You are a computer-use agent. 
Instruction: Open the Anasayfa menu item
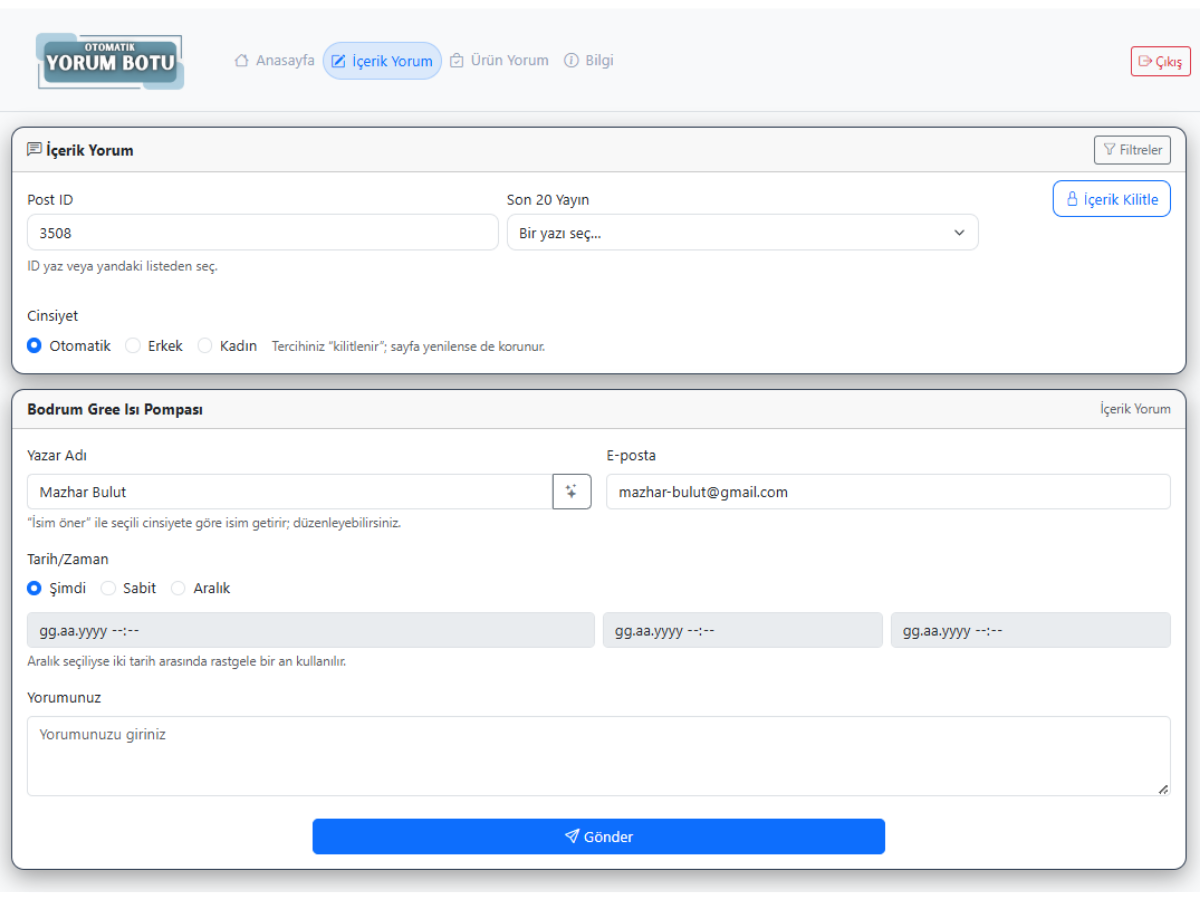point(274,61)
